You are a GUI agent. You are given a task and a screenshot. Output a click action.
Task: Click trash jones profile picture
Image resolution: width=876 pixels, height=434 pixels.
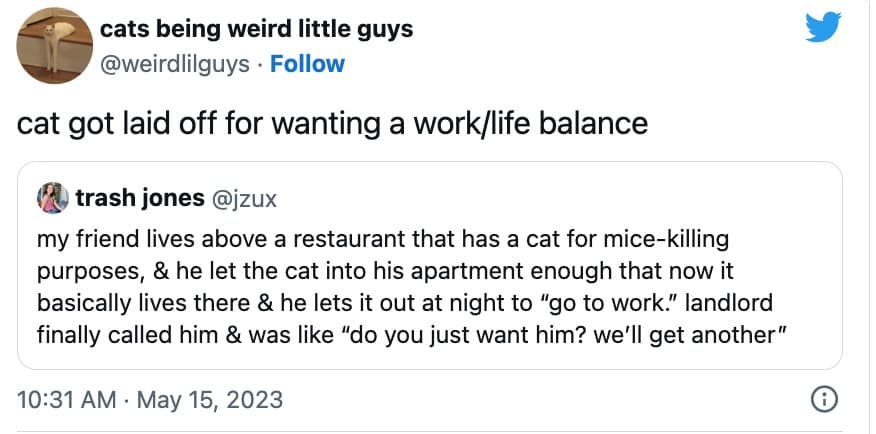51,199
